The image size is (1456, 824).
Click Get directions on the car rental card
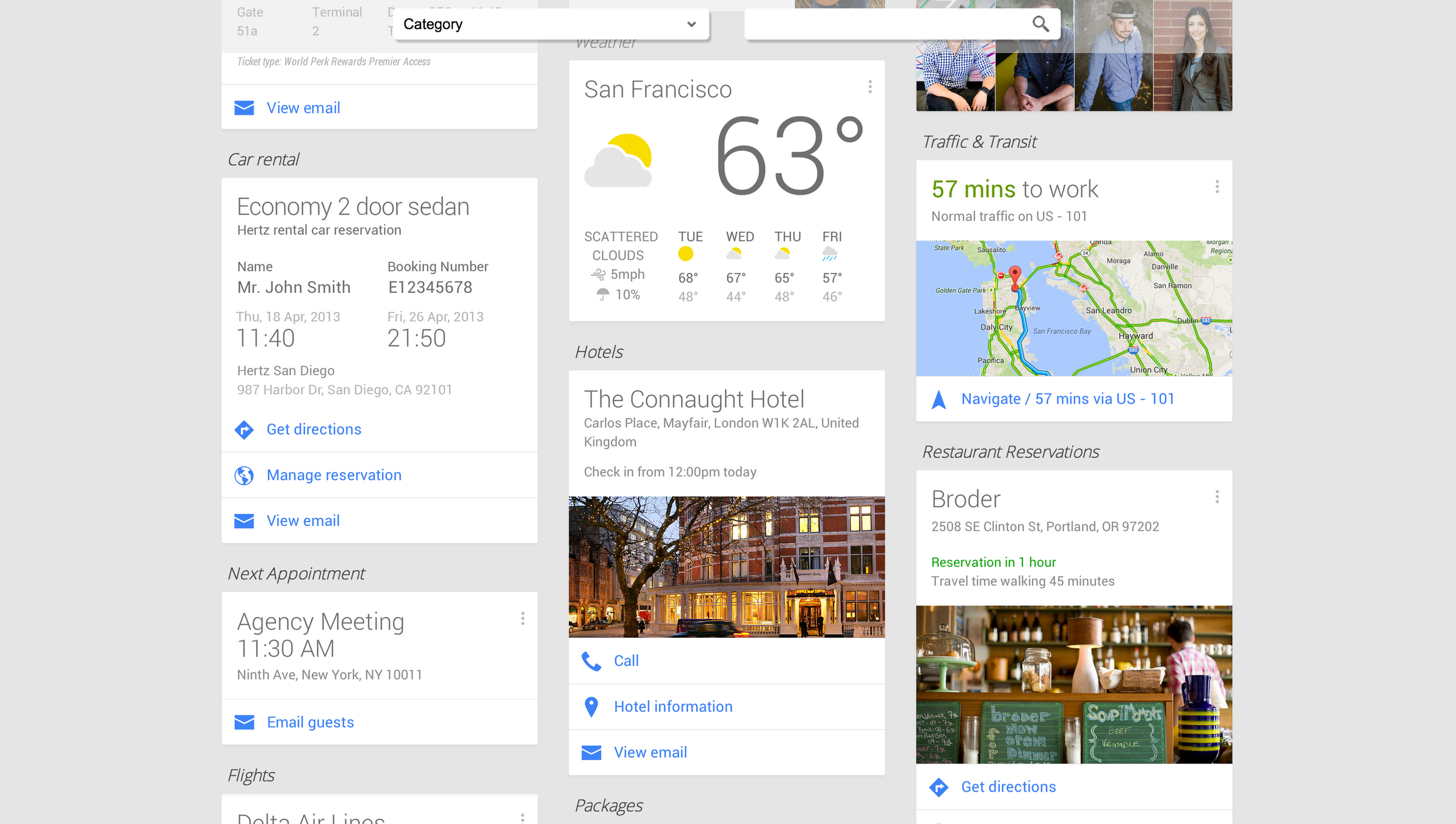(x=314, y=430)
